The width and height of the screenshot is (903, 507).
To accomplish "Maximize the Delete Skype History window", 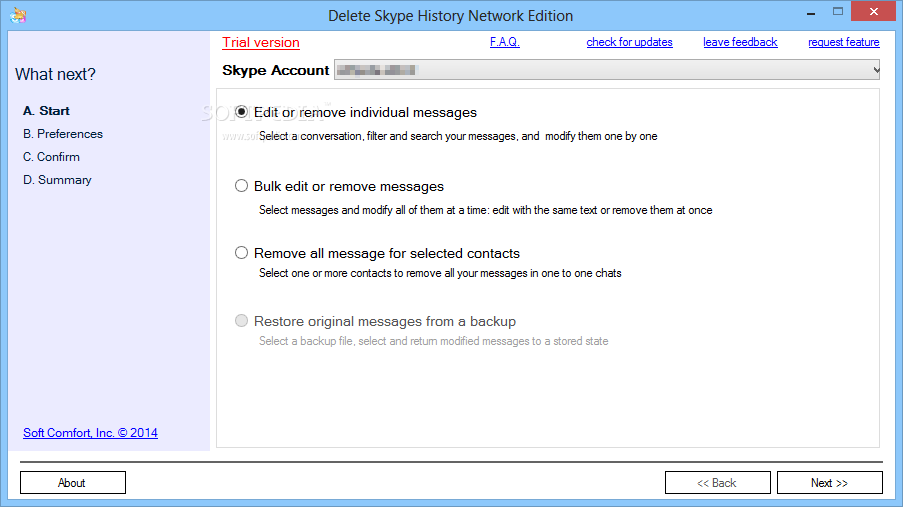I will pos(838,12).
